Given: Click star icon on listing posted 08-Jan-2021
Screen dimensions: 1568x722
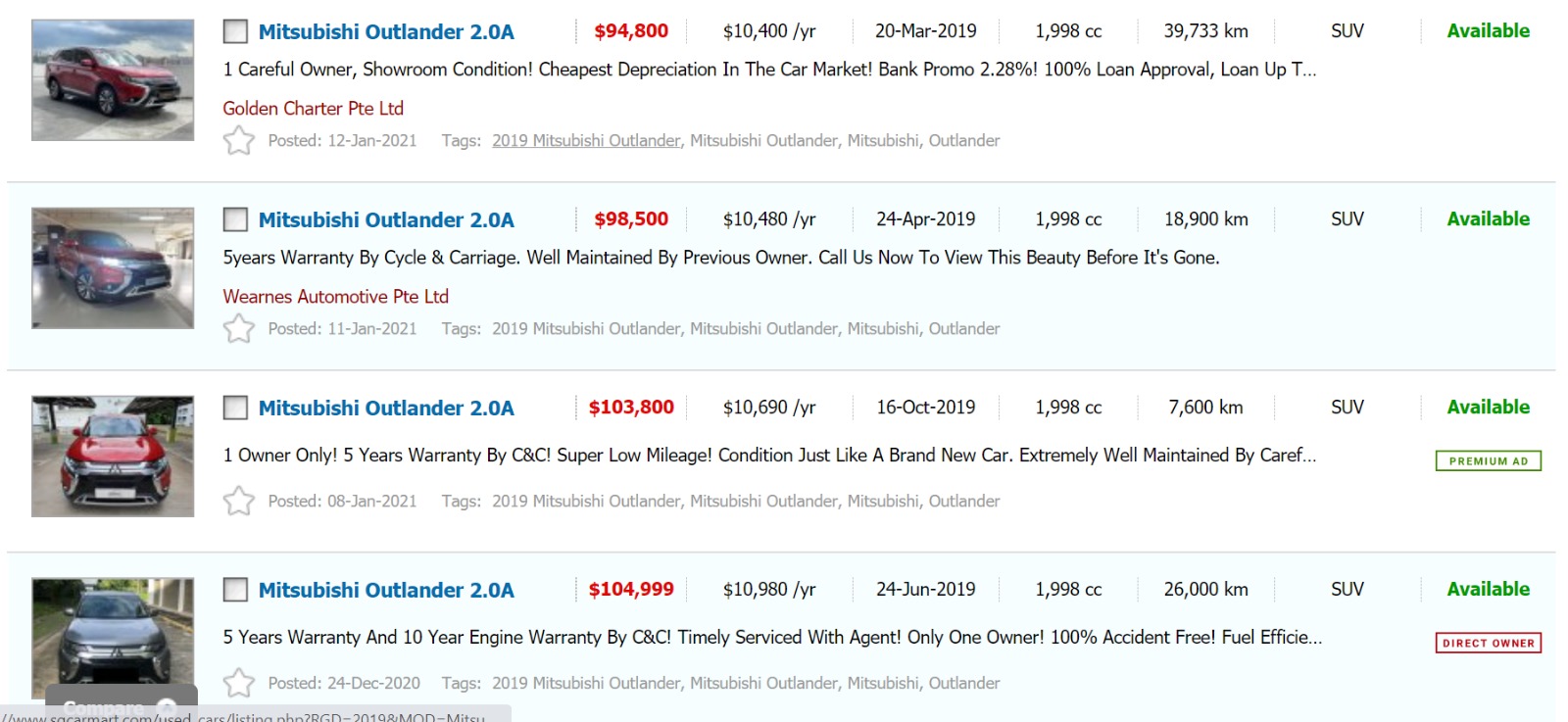Looking at the screenshot, I should tap(238, 502).
